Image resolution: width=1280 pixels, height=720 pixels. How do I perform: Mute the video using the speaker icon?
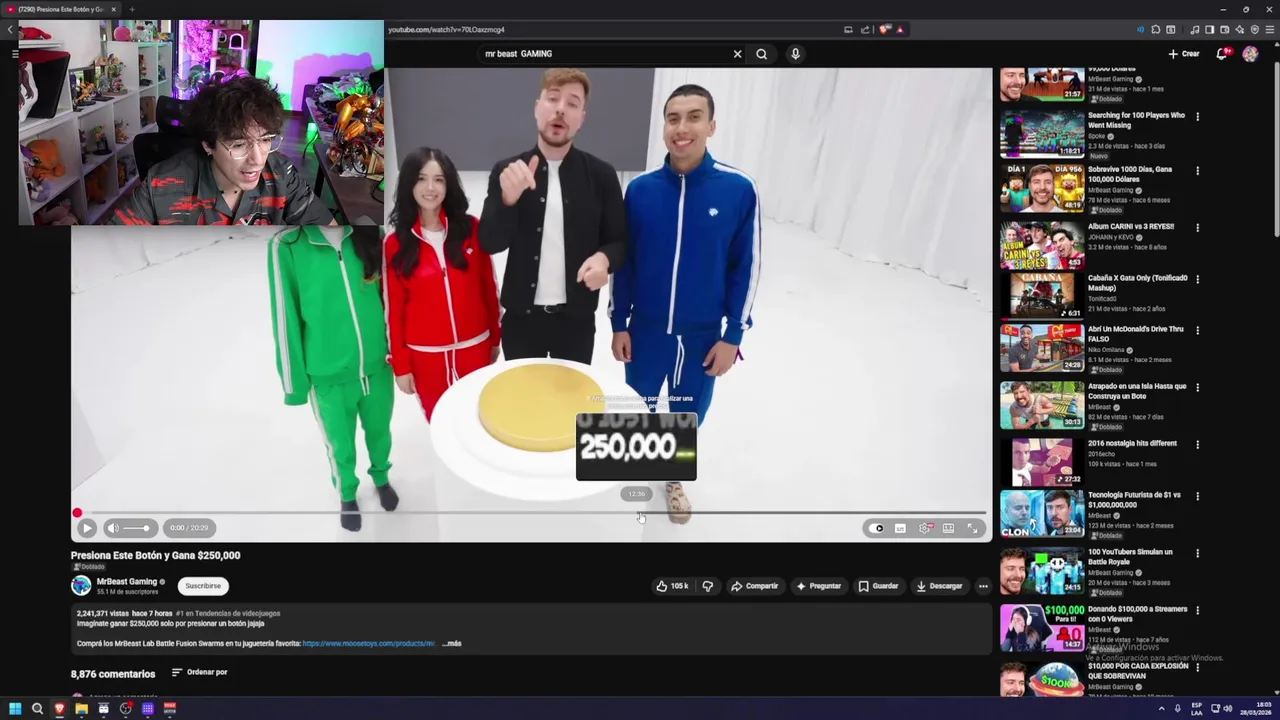click(113, 528)
